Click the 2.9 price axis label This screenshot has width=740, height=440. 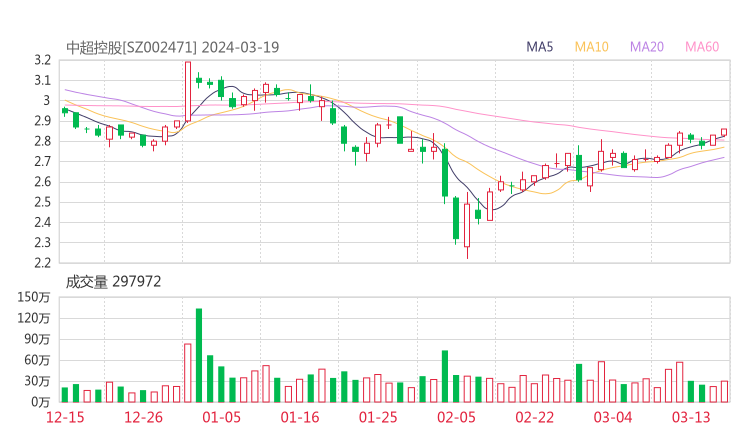[x=42, y=121]
